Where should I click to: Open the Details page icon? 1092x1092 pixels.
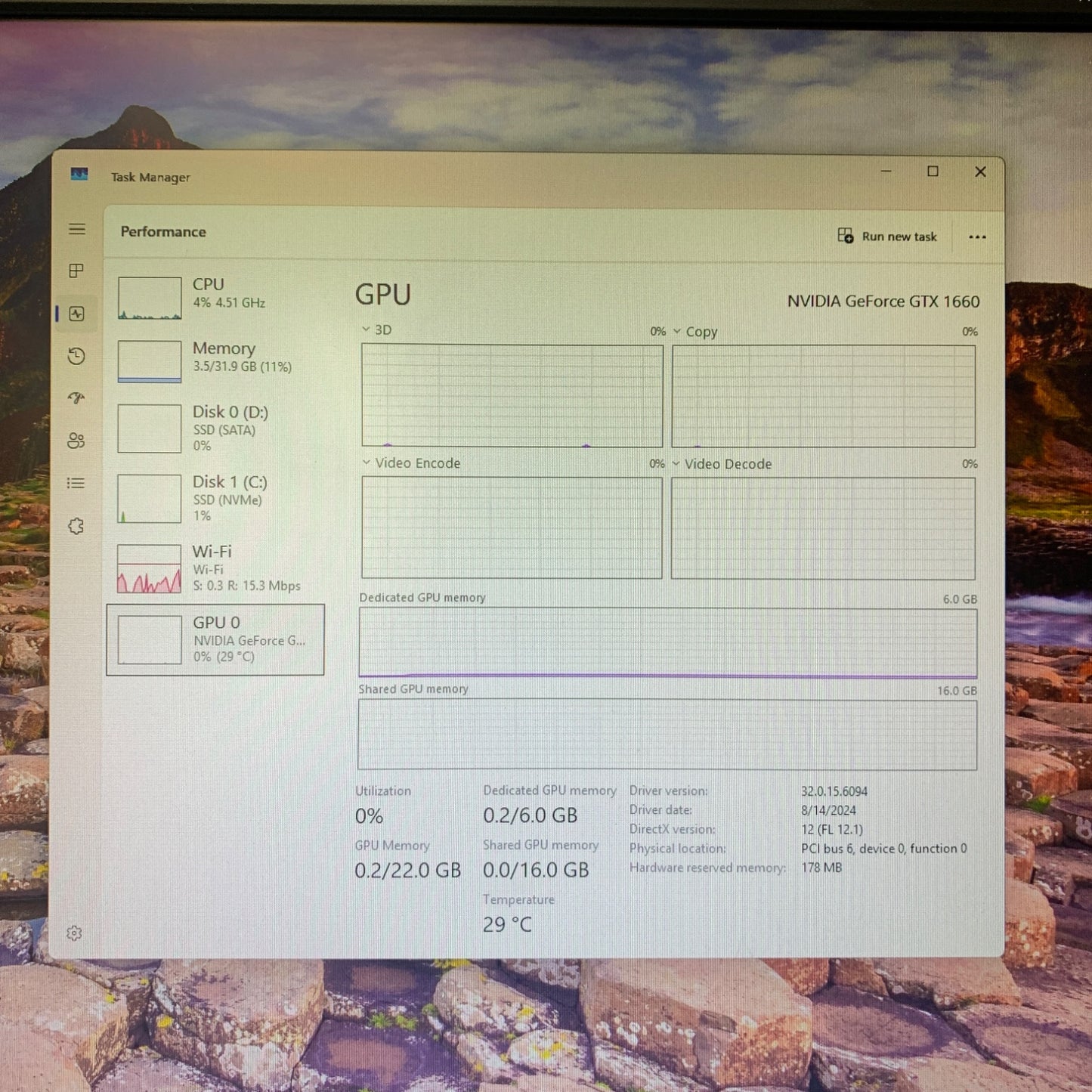[x=76, y=483]
